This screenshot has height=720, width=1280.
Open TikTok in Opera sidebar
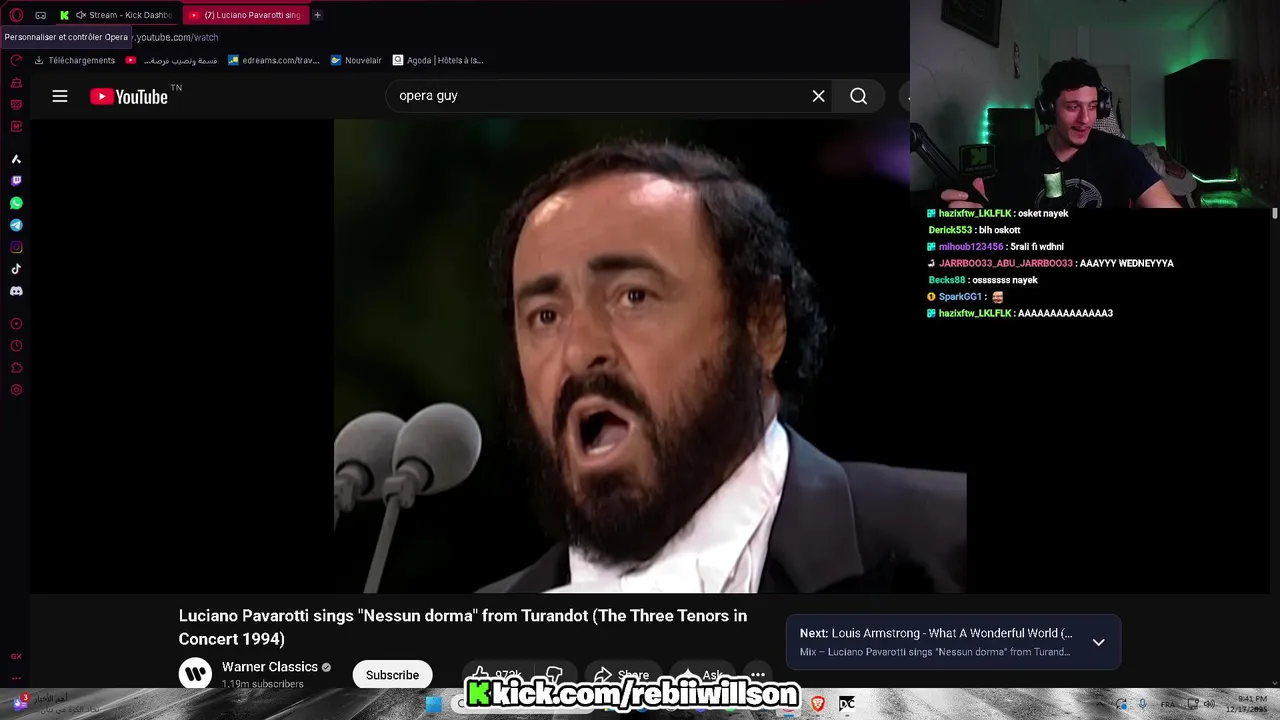tap(16, 269)
